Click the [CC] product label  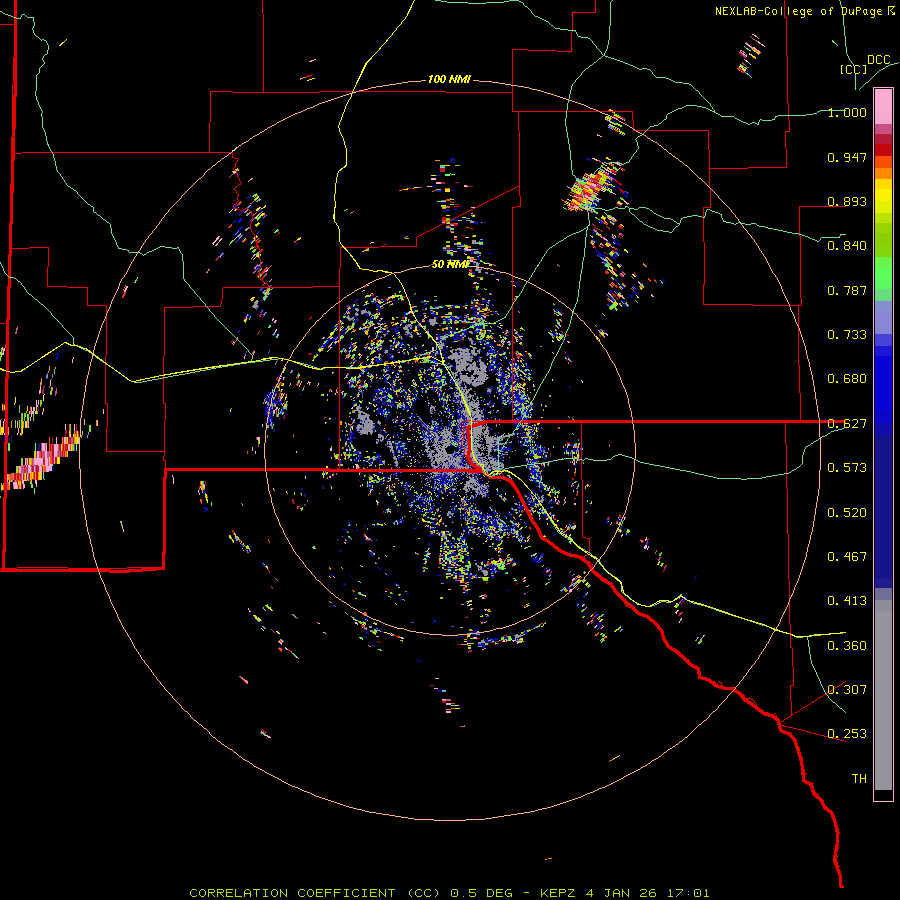854,69
